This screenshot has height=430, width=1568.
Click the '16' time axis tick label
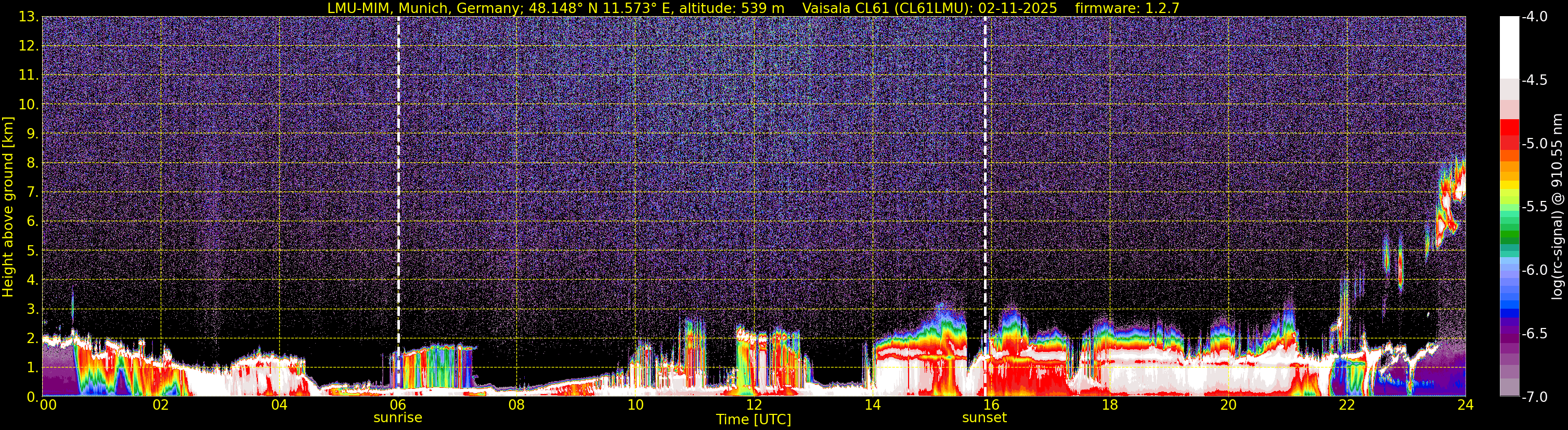[x=992, y=405]
